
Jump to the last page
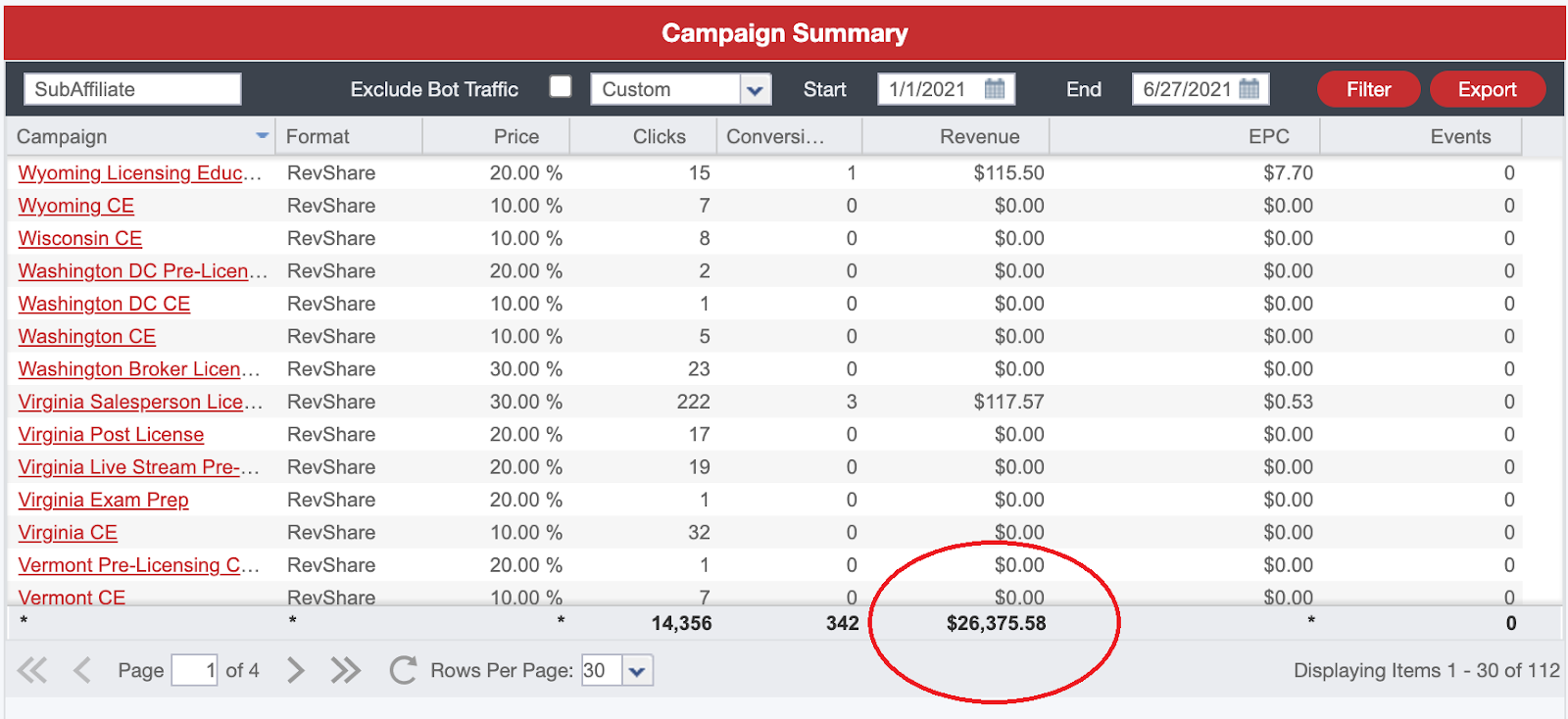pyautogui.click(x=345, y=670)
